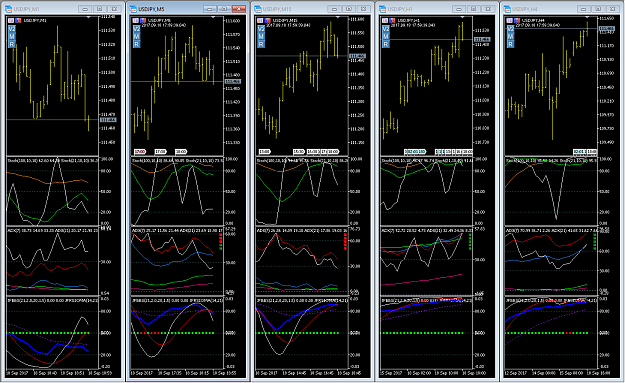Click the M button on the H1 chart
This screenshot has height=383, width=625.
(x=386, y=37)
